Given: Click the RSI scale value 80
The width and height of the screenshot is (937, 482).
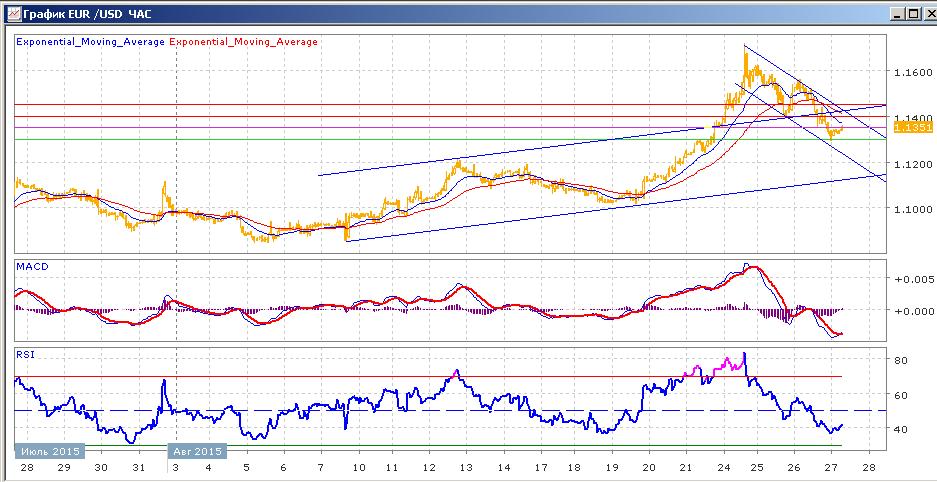Looking at the screenshot, I should tap(901, 360).
